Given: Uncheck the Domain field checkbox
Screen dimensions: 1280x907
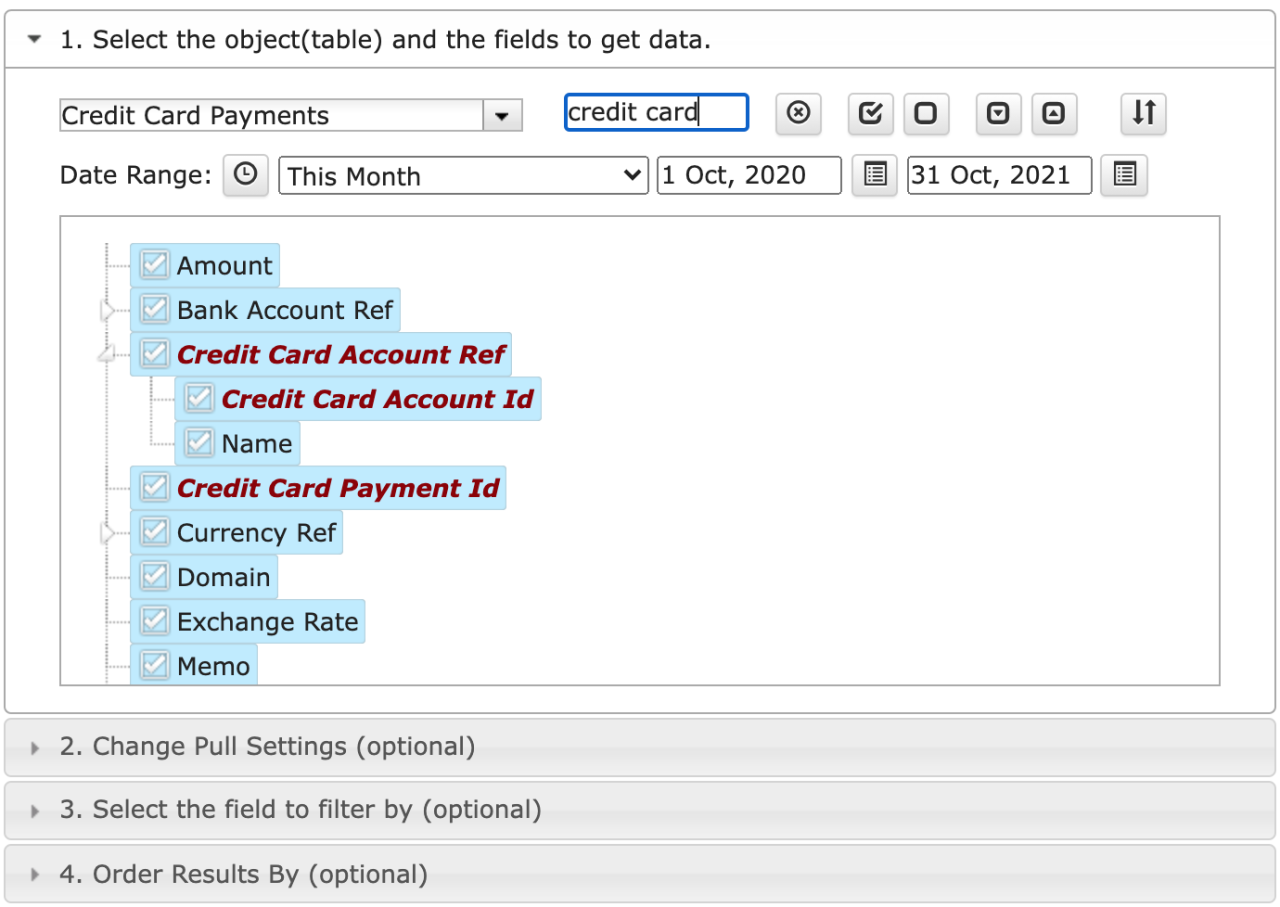Looking at the screenshot, I should coord(154,577).
